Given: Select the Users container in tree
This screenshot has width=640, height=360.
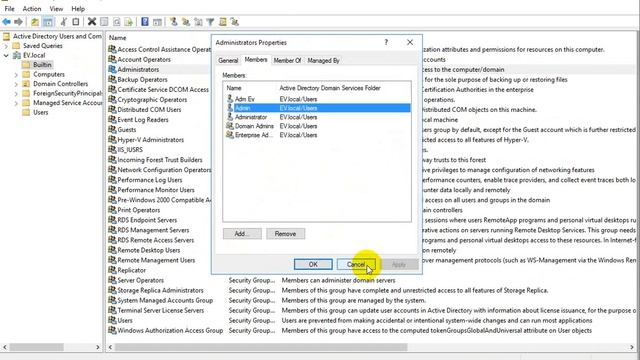Looking at the screenshot, I should point(40,112).
